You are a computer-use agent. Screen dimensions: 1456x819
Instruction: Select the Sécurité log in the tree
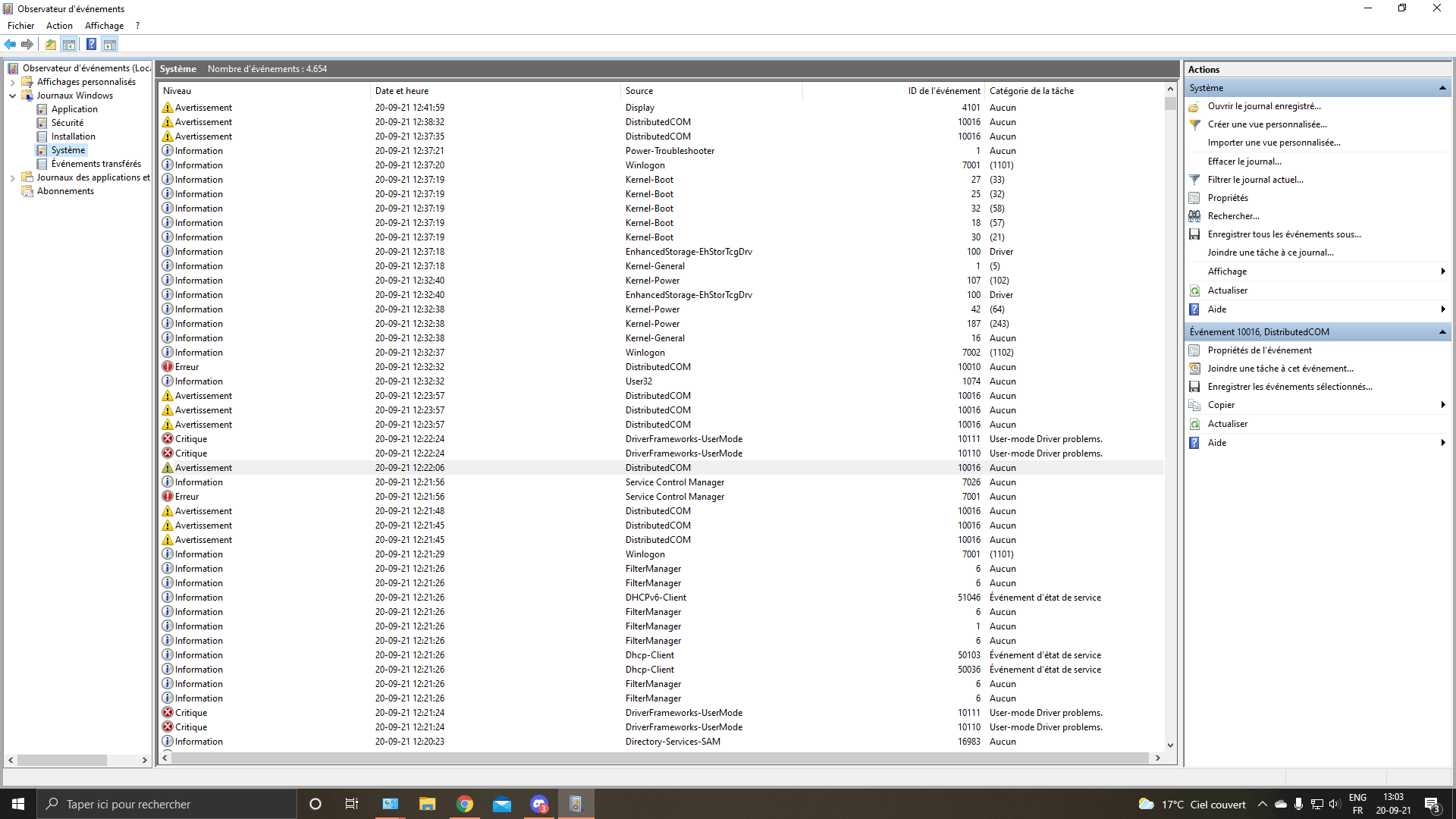click(x=67, y=123)
